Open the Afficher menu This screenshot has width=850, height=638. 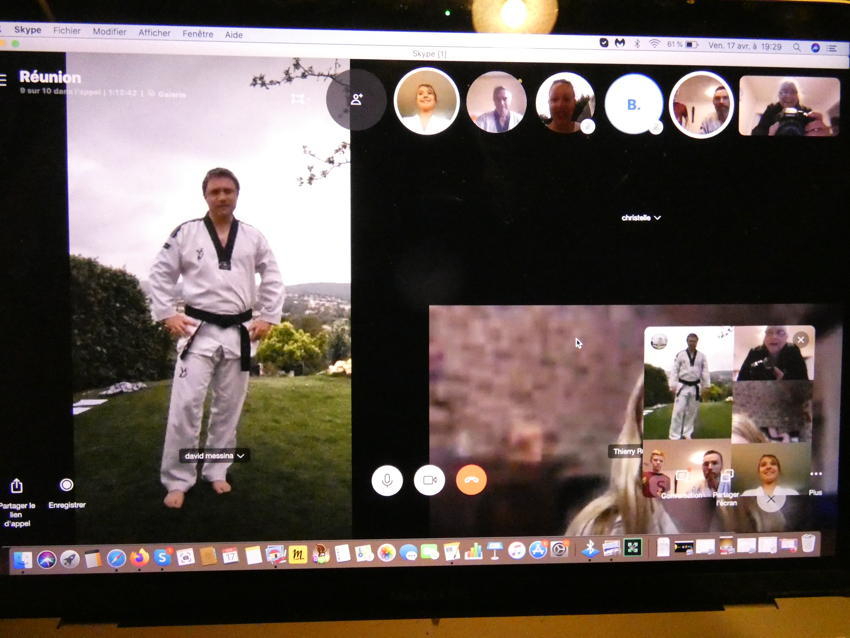[x=154, y=33]
